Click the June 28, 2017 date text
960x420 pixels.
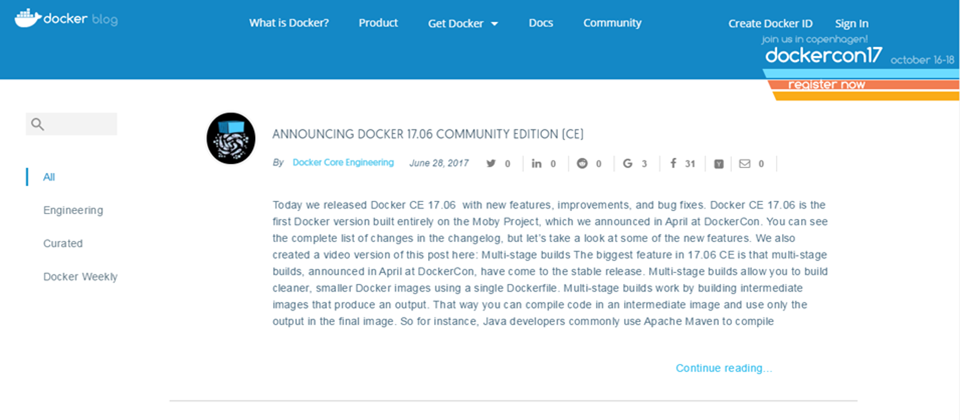pyautogui.click(x=439, y=163)
